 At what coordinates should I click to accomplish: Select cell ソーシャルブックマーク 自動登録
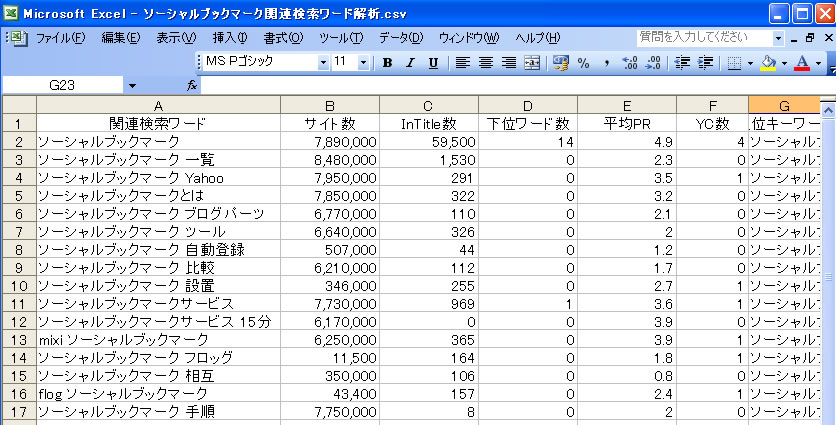[158, 250]
